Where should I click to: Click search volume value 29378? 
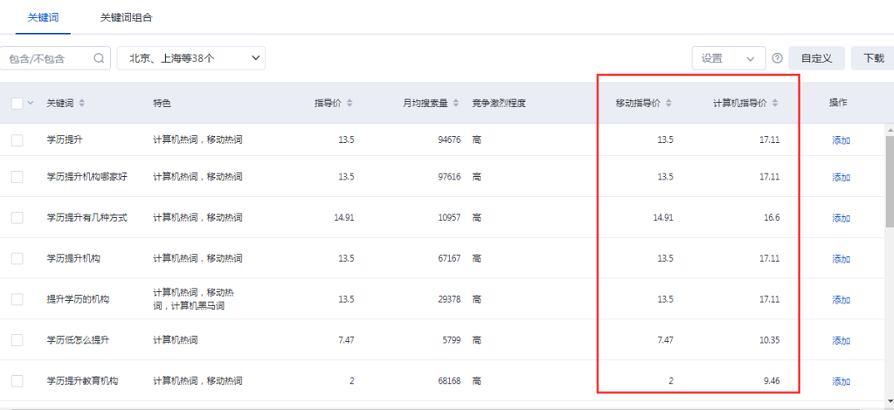[x=449, y=299]
